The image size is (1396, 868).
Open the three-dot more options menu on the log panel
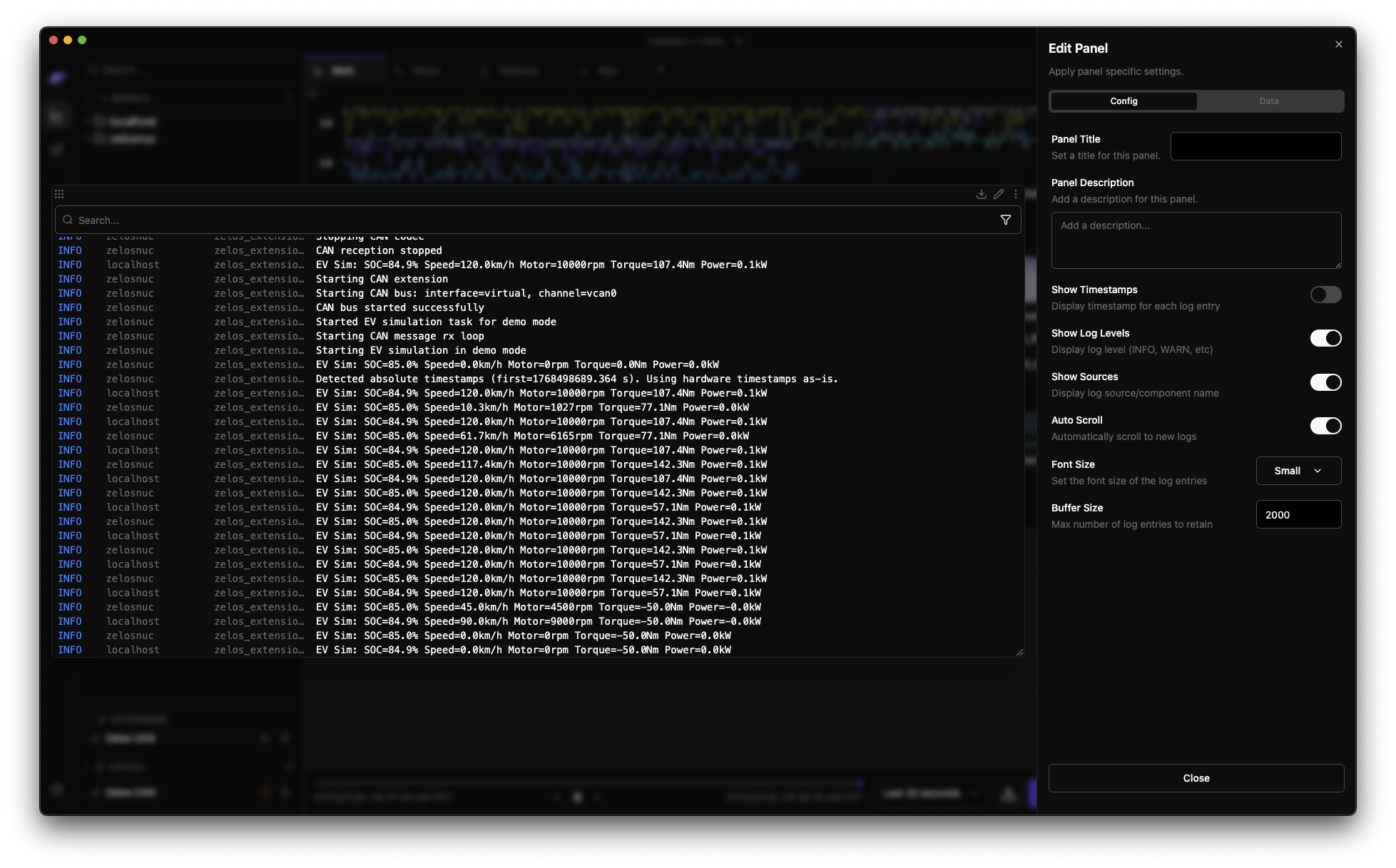tap(1016, 194)
